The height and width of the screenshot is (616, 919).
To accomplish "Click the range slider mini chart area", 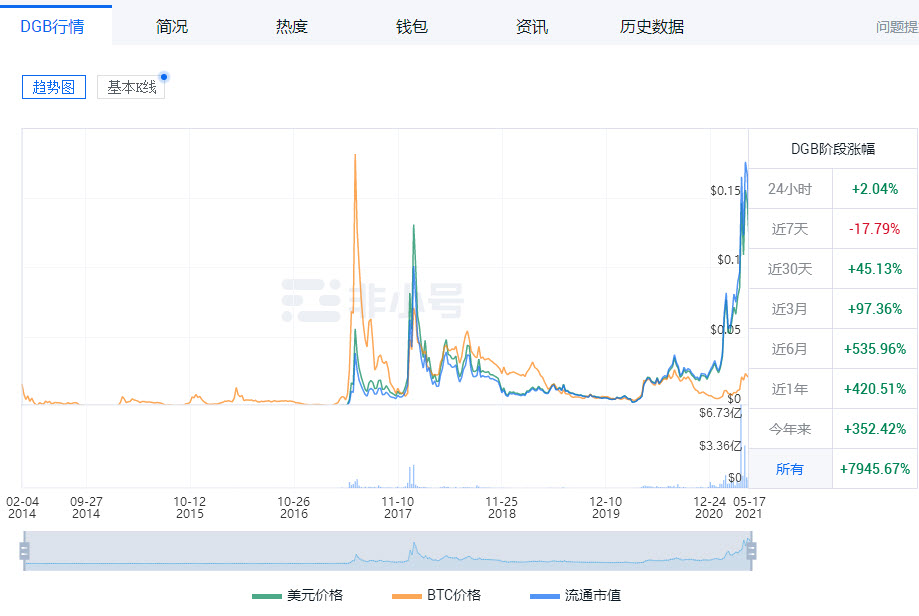I will tap(387, 551).
